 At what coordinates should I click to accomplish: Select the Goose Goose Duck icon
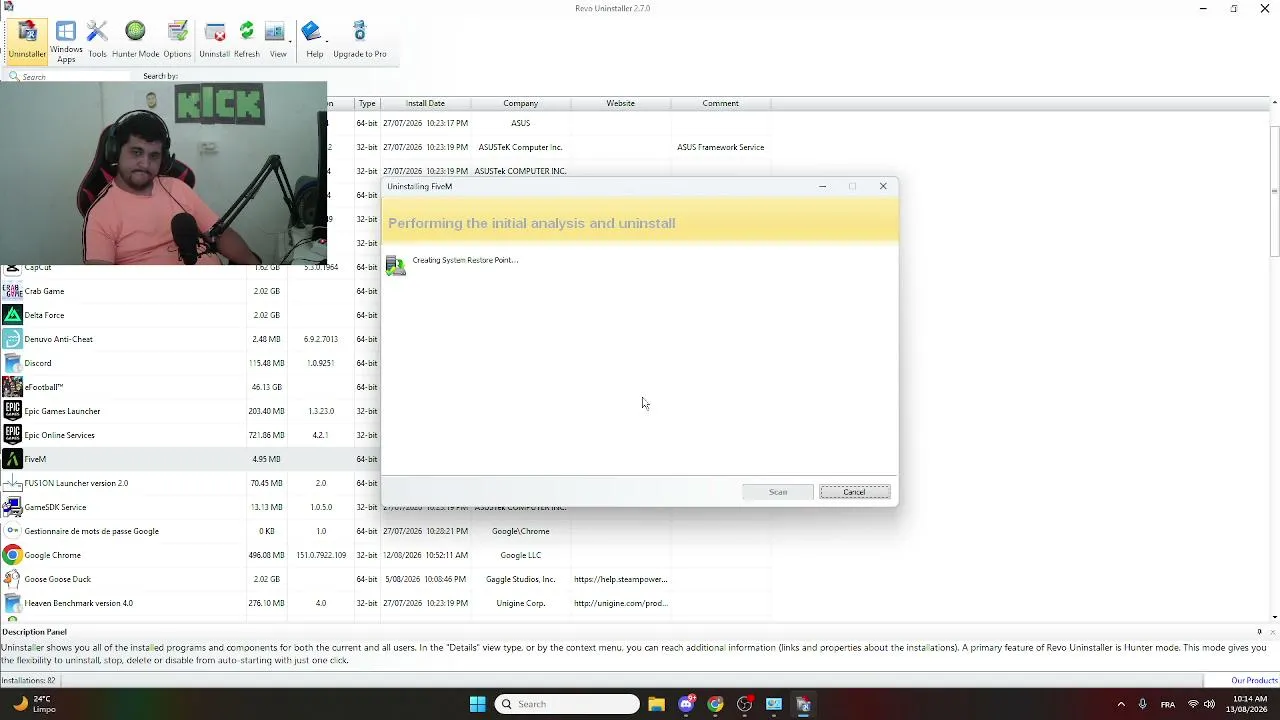click(12, 579)
